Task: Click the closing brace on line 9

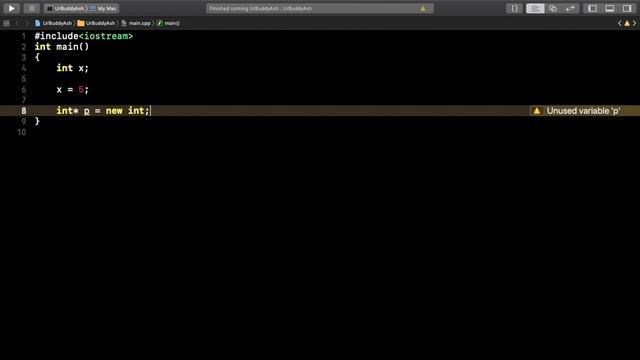Action: pyautogui.click(x=37, y=121)
